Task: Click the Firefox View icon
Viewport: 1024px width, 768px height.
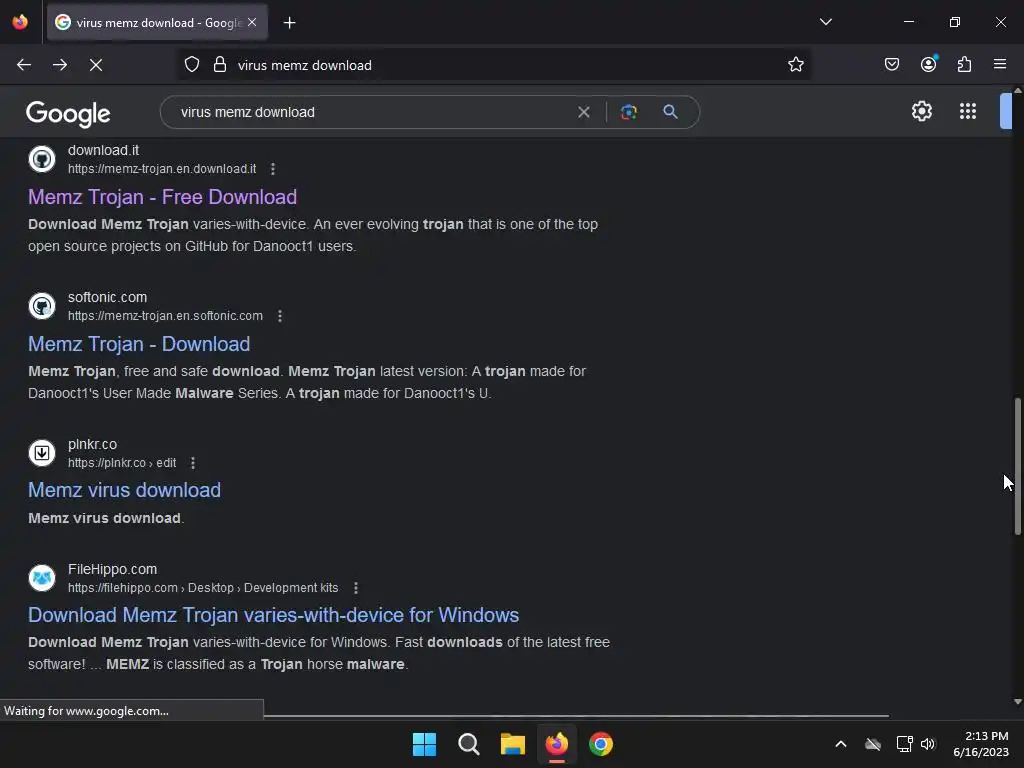Action: pos(20,22)
